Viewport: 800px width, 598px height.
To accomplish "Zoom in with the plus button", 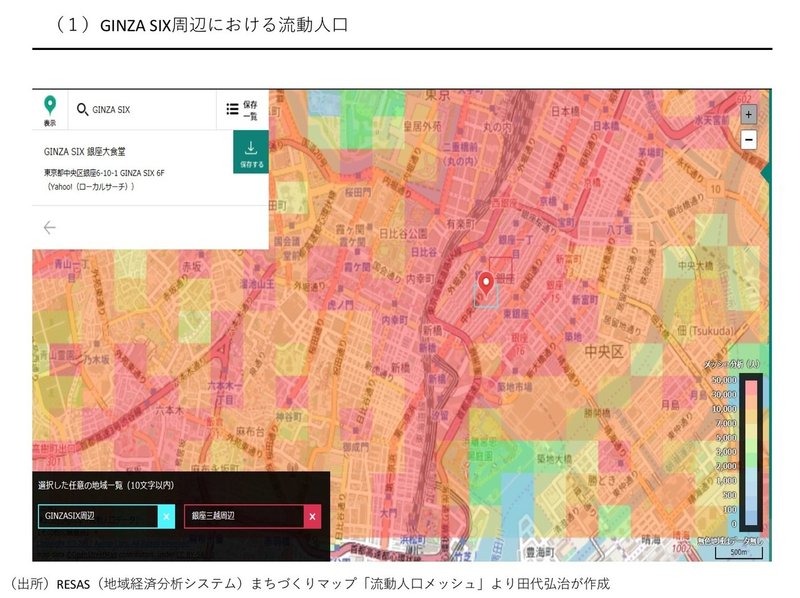I will tap(748, 115).
